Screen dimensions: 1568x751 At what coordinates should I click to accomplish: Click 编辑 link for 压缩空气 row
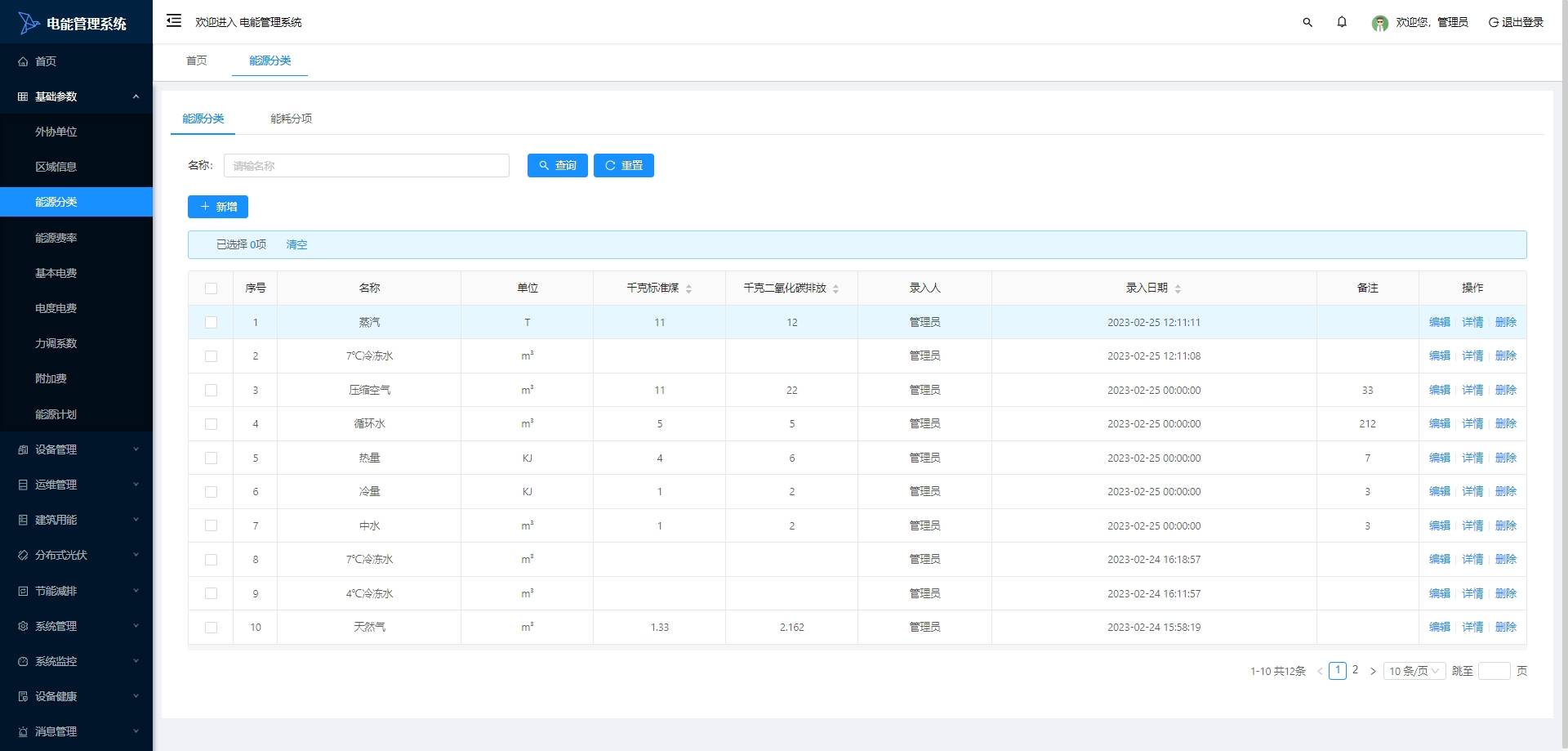[x=1439, y=391]
